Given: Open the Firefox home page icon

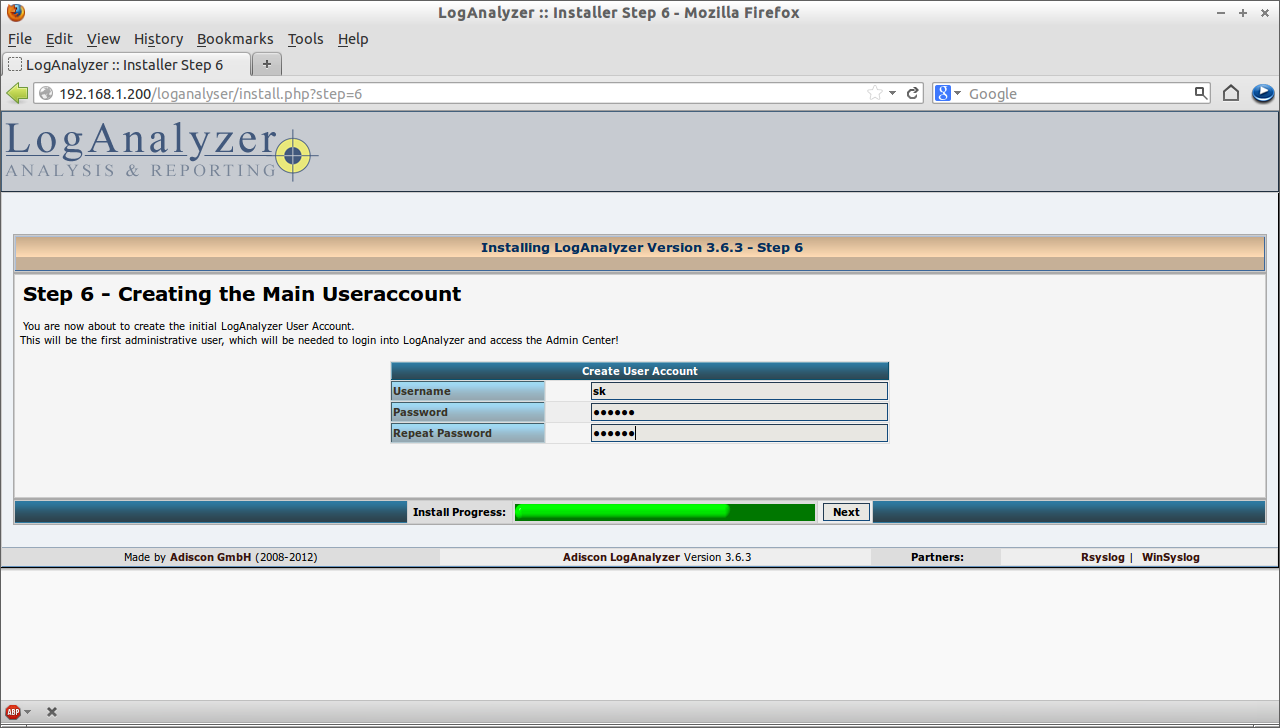Looking at the screenshot, I should tap(1231, 93).
